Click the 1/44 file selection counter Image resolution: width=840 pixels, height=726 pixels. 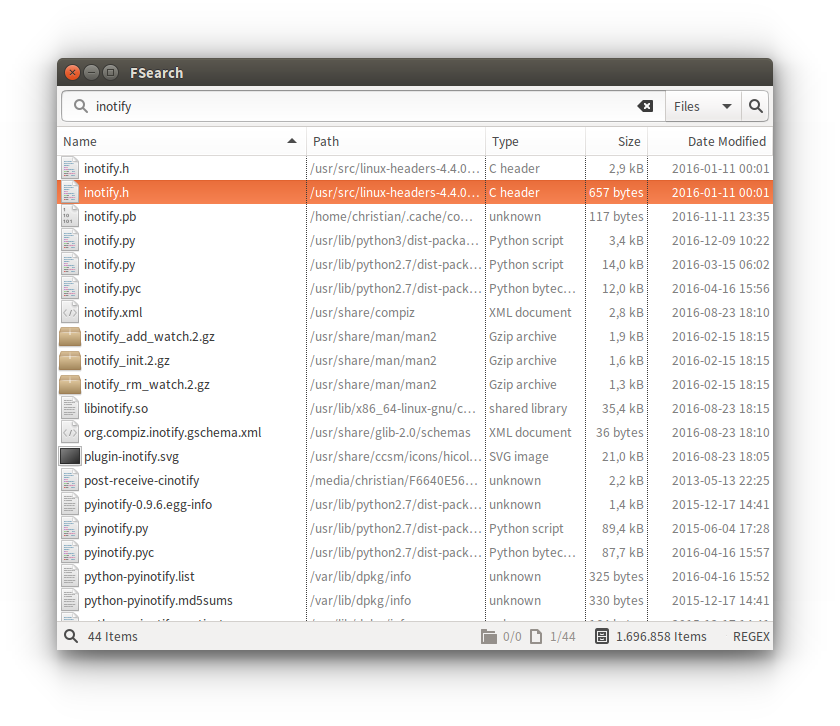[562, 637]
